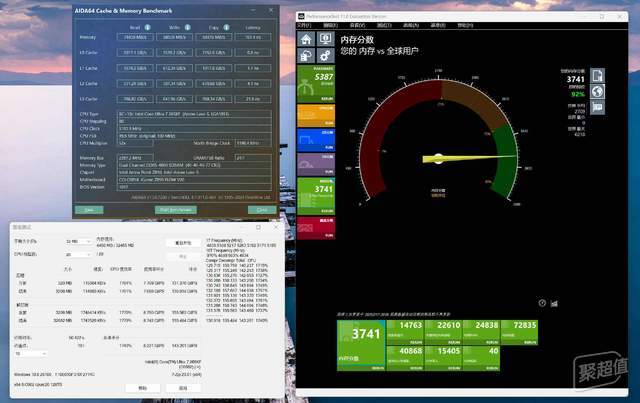The width and height of the screenshot is (640, 403).
Task: Click the 14763 result tile
Action: click(405, 332)
